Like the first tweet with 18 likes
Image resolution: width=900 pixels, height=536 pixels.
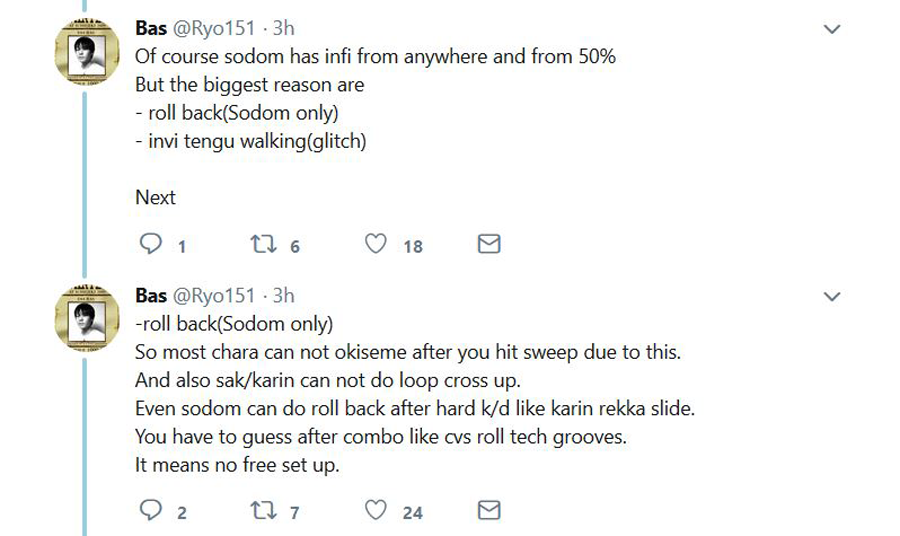tap(375, 244)
